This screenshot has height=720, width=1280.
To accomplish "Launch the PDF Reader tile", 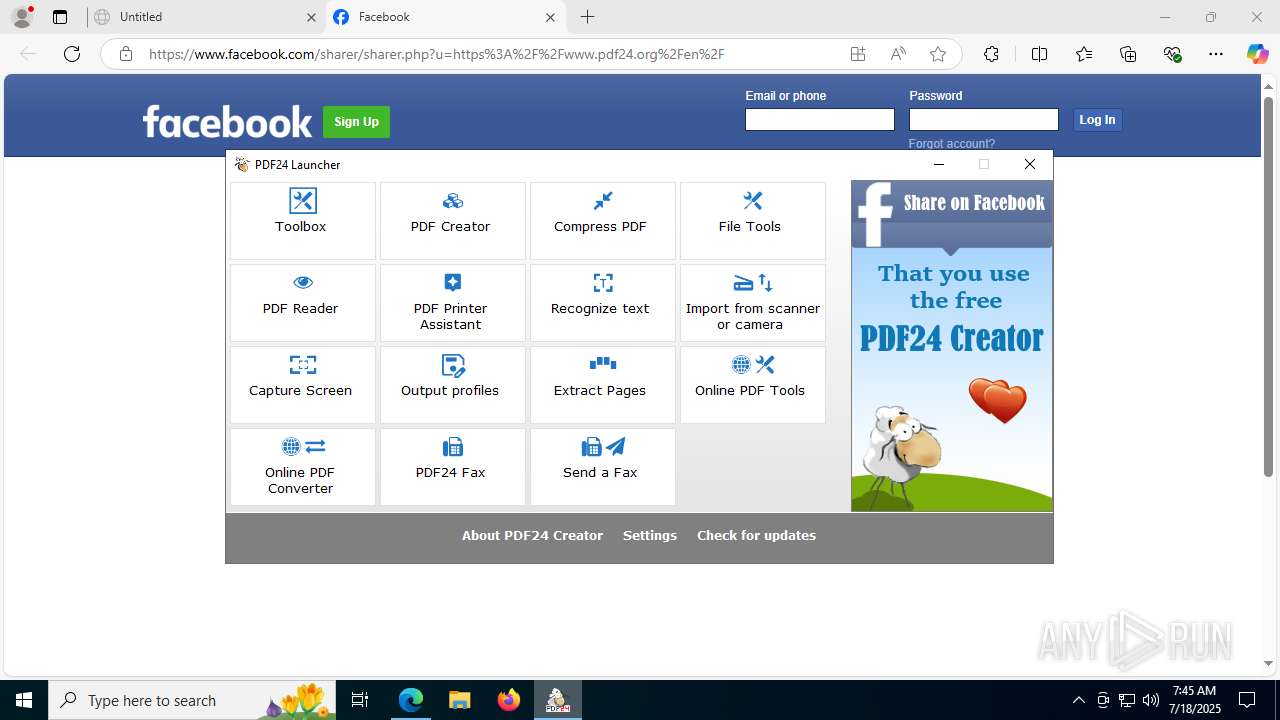I will pos(302,303).
